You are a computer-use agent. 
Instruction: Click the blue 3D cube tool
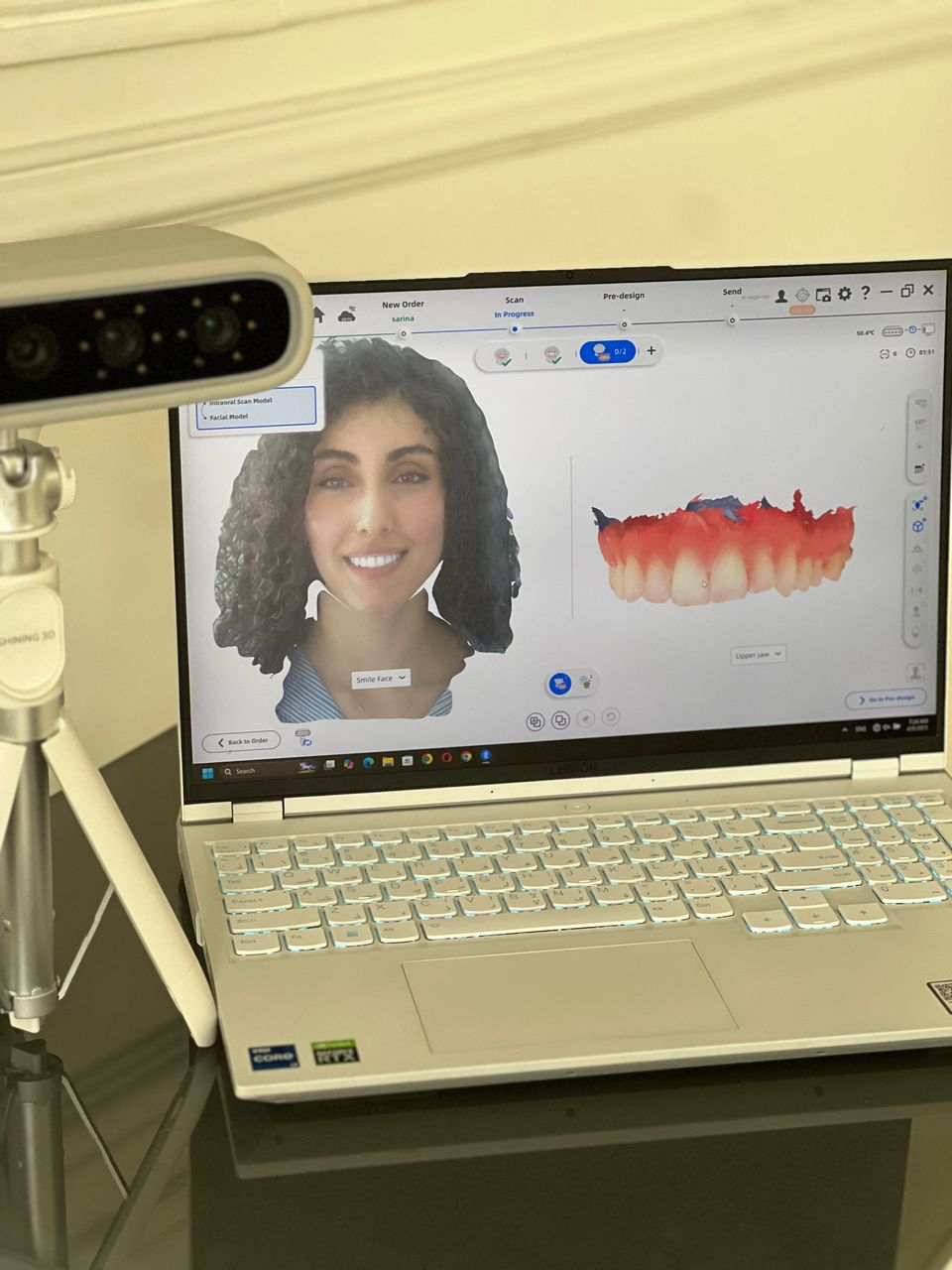click(x=918, y=526)
